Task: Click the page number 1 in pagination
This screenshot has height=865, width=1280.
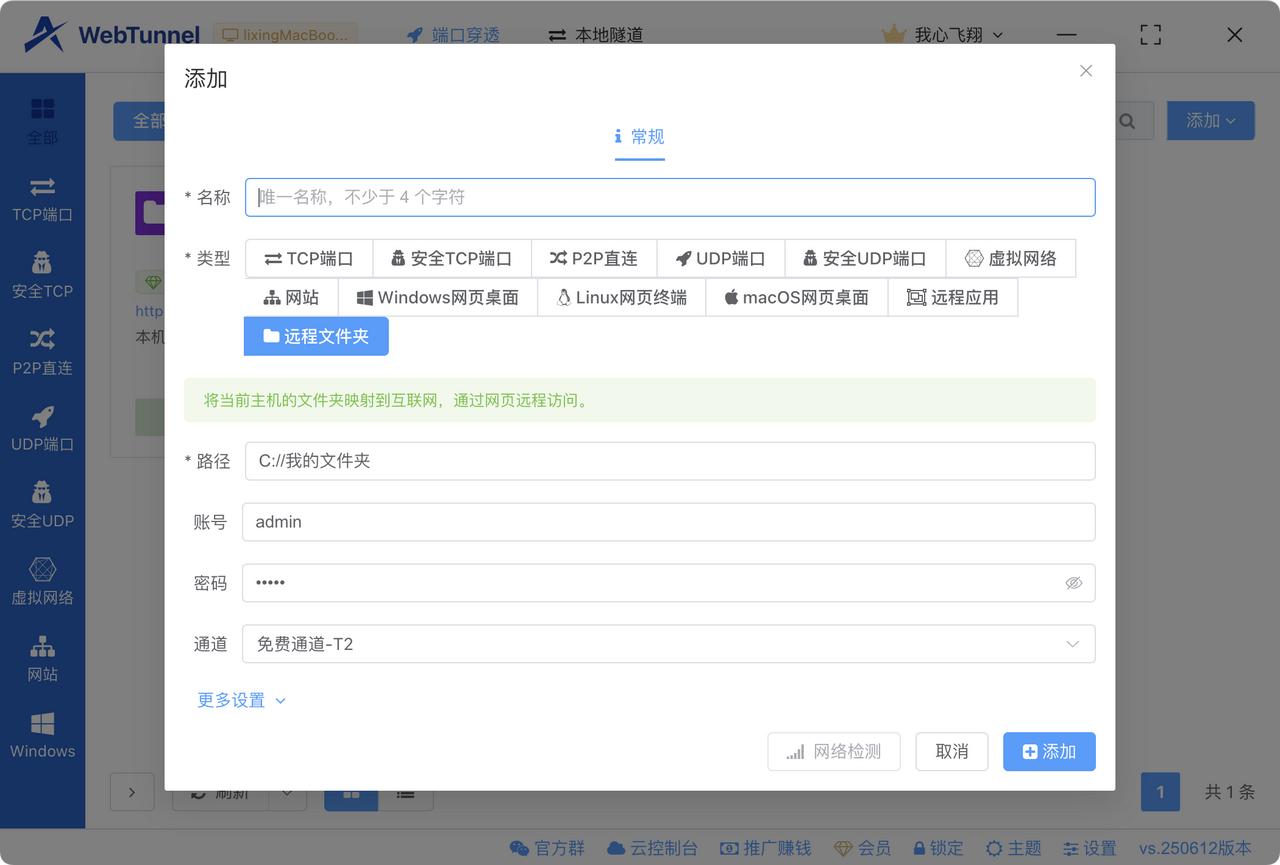Action: [x=1160, y=791]
